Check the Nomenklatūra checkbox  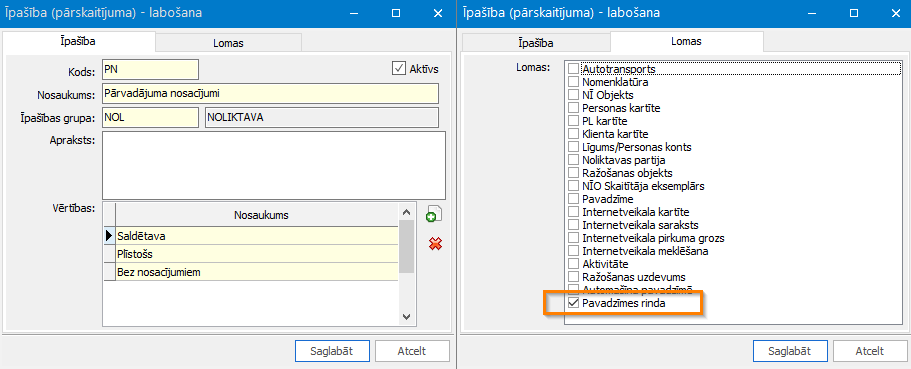click(573, 82)
